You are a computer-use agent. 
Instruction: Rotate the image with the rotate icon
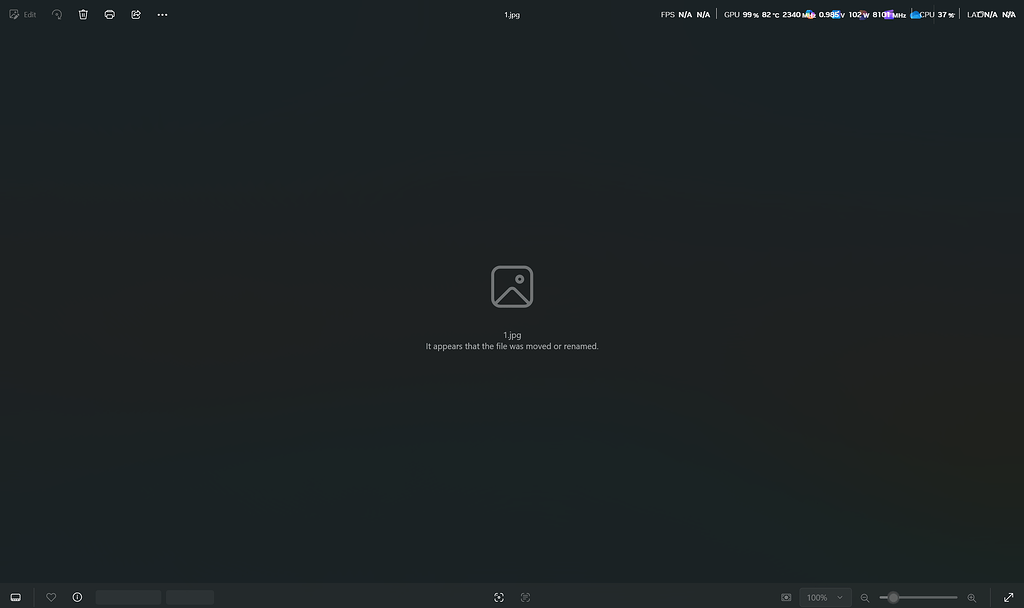click(57, 15)
